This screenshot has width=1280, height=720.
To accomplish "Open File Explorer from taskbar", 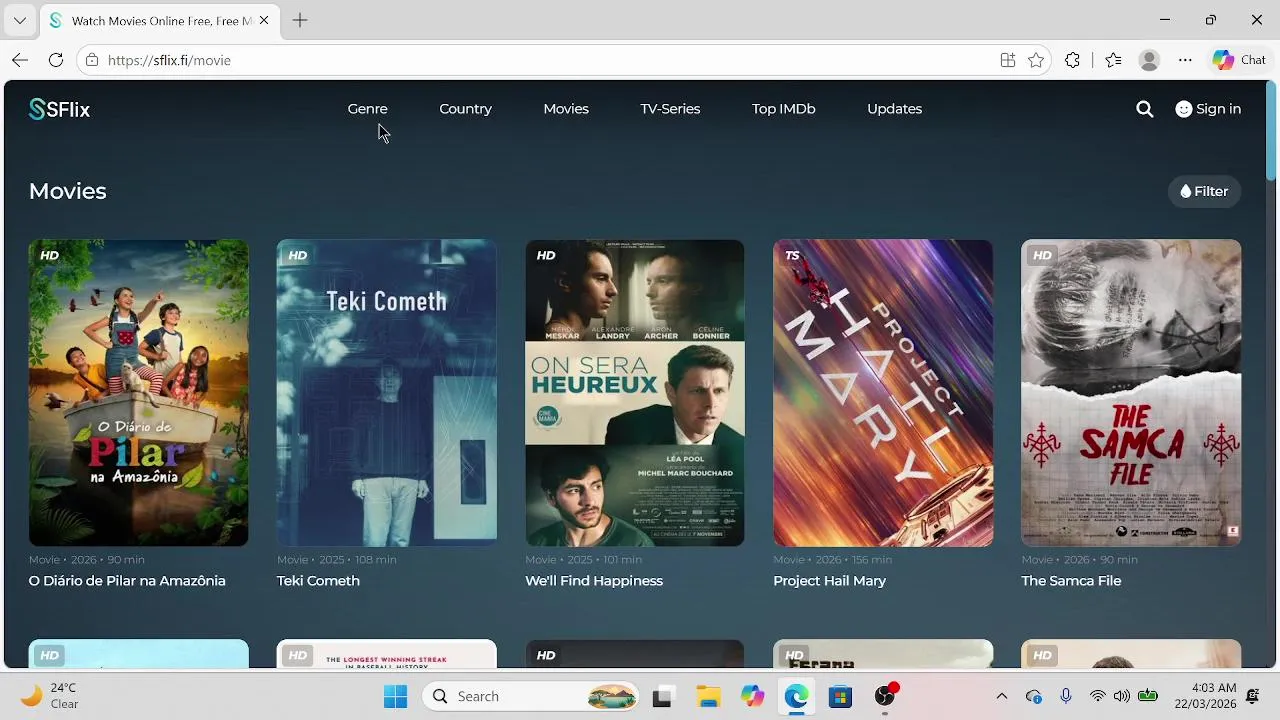I will coord(708,696).
